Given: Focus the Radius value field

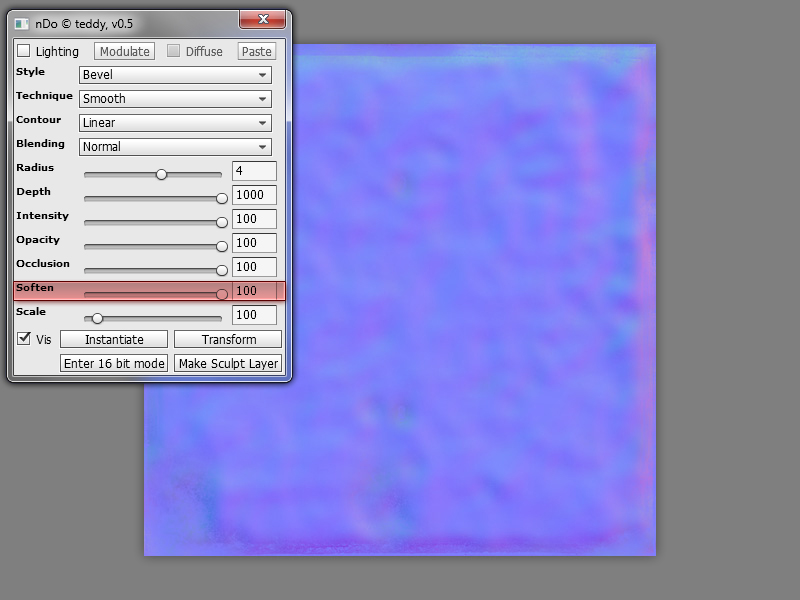Looking at the screenshot, I should (254, 171).
